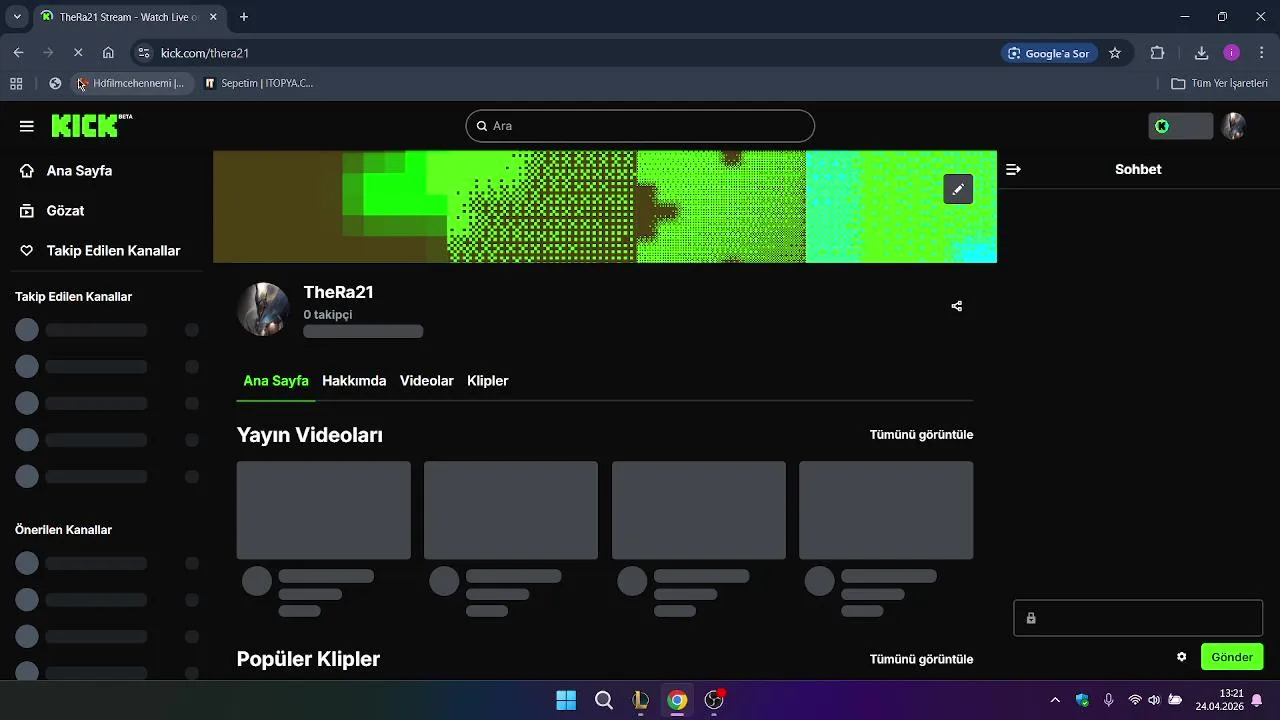Switch to the Videolar tab

tap(427, 381)
